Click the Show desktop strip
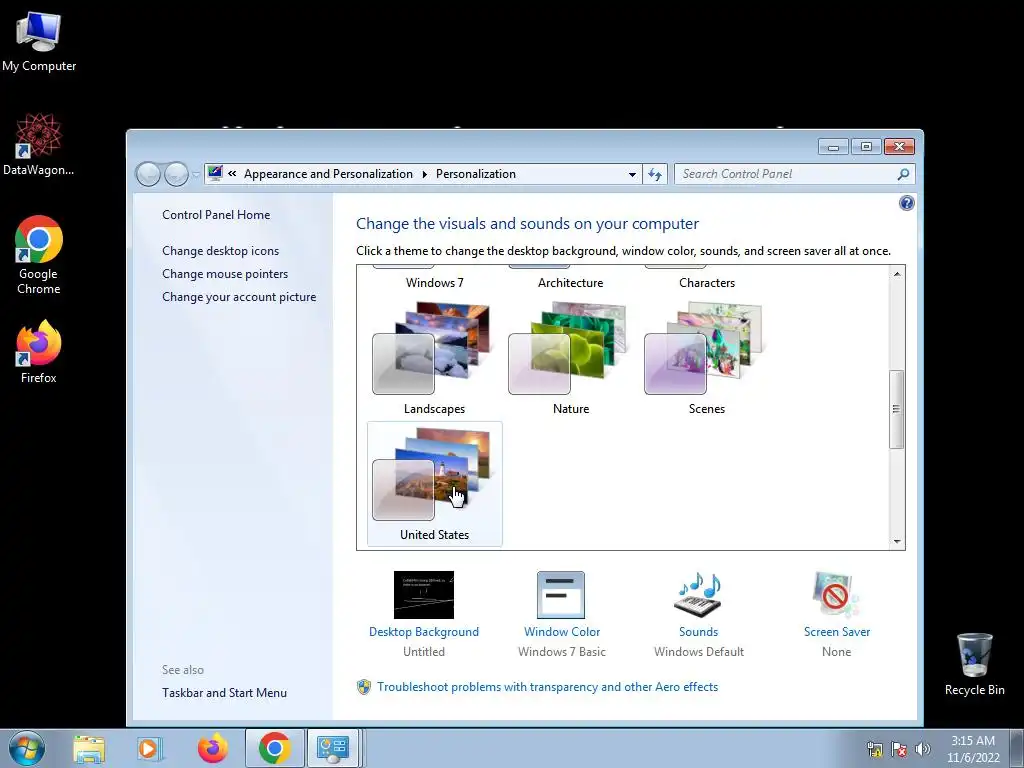1024x768 pixels. (x=1019, y=748)
